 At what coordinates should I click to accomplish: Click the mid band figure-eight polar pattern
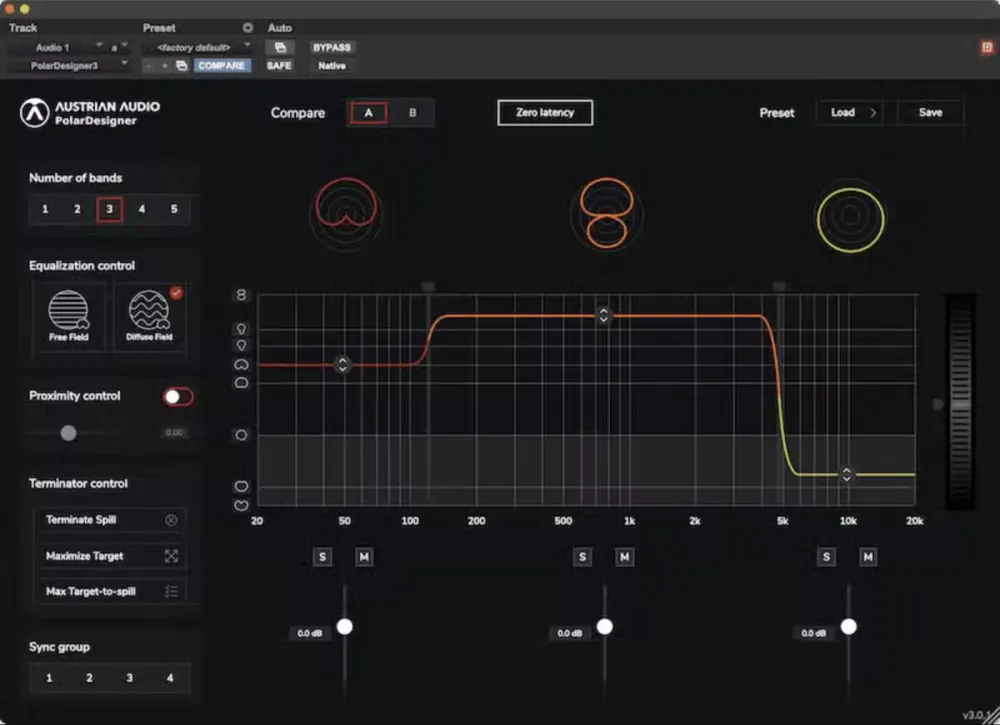606,212
